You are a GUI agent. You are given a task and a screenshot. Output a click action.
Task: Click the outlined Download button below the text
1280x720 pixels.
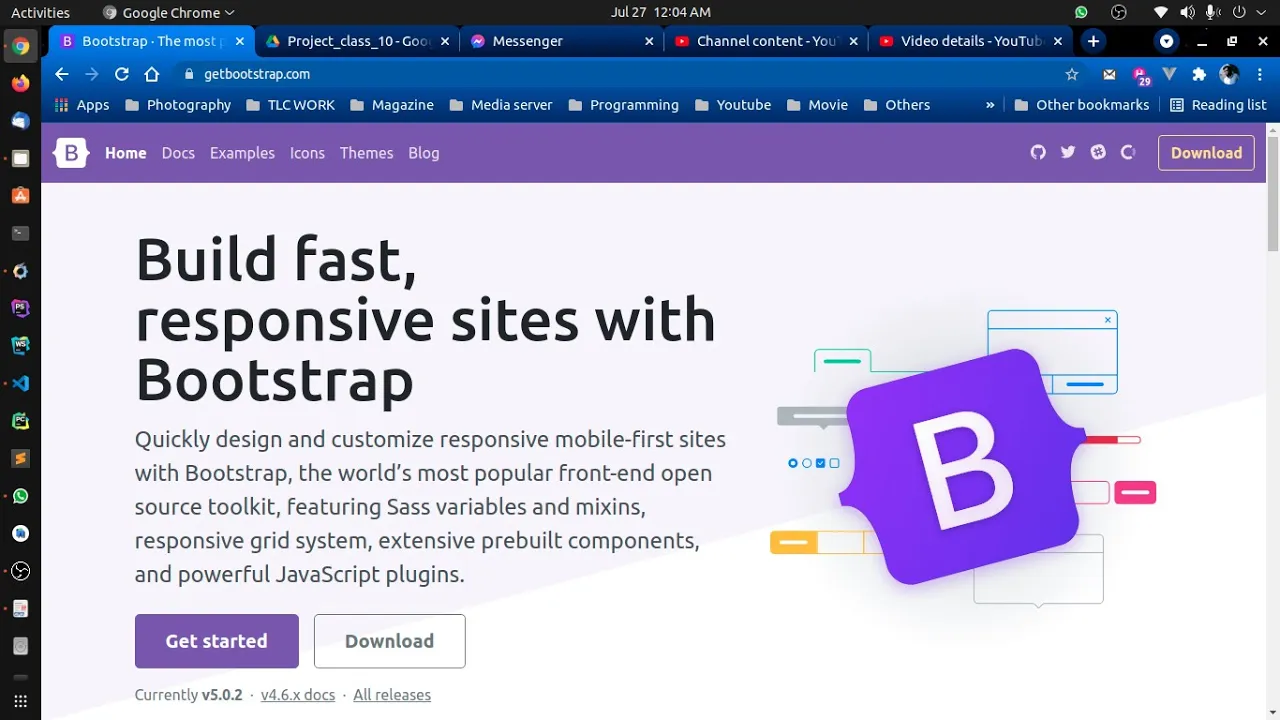coord(390,641)
